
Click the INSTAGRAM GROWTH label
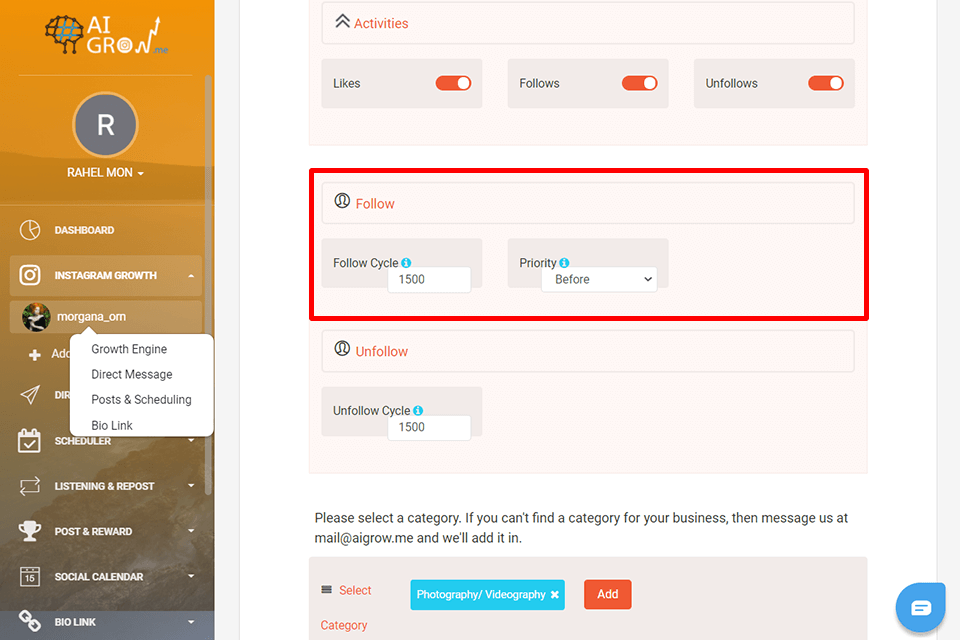point(105,276)
